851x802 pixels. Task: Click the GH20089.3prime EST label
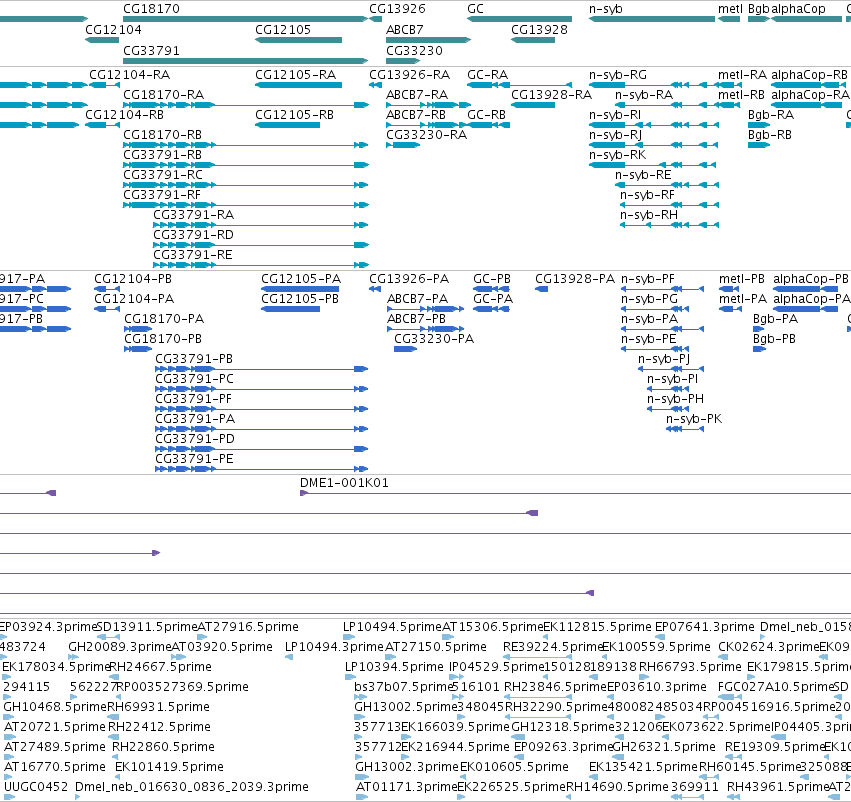click(x=120, y=647)
